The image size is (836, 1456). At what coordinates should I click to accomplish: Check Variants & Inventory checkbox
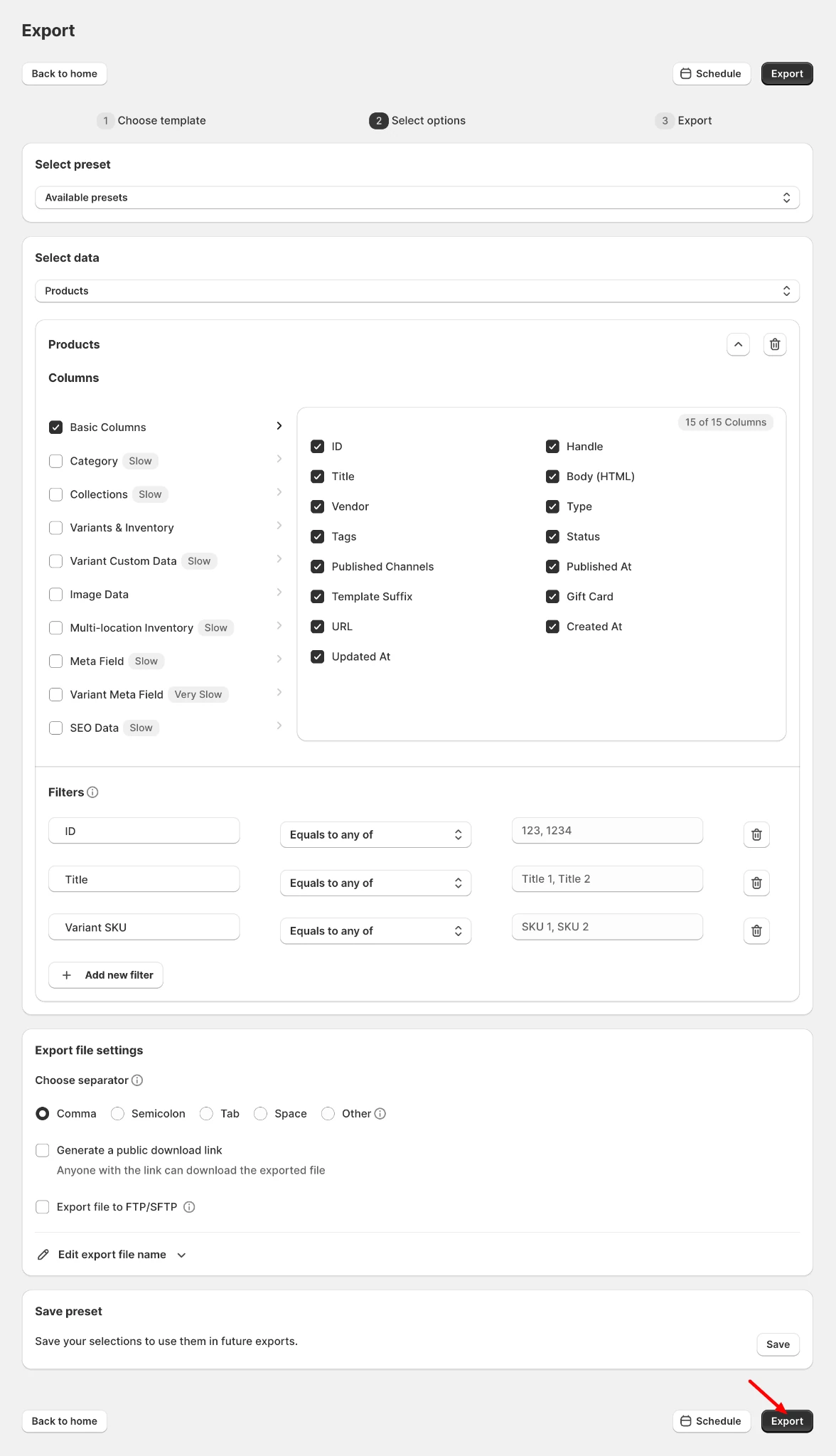[55, 528]
